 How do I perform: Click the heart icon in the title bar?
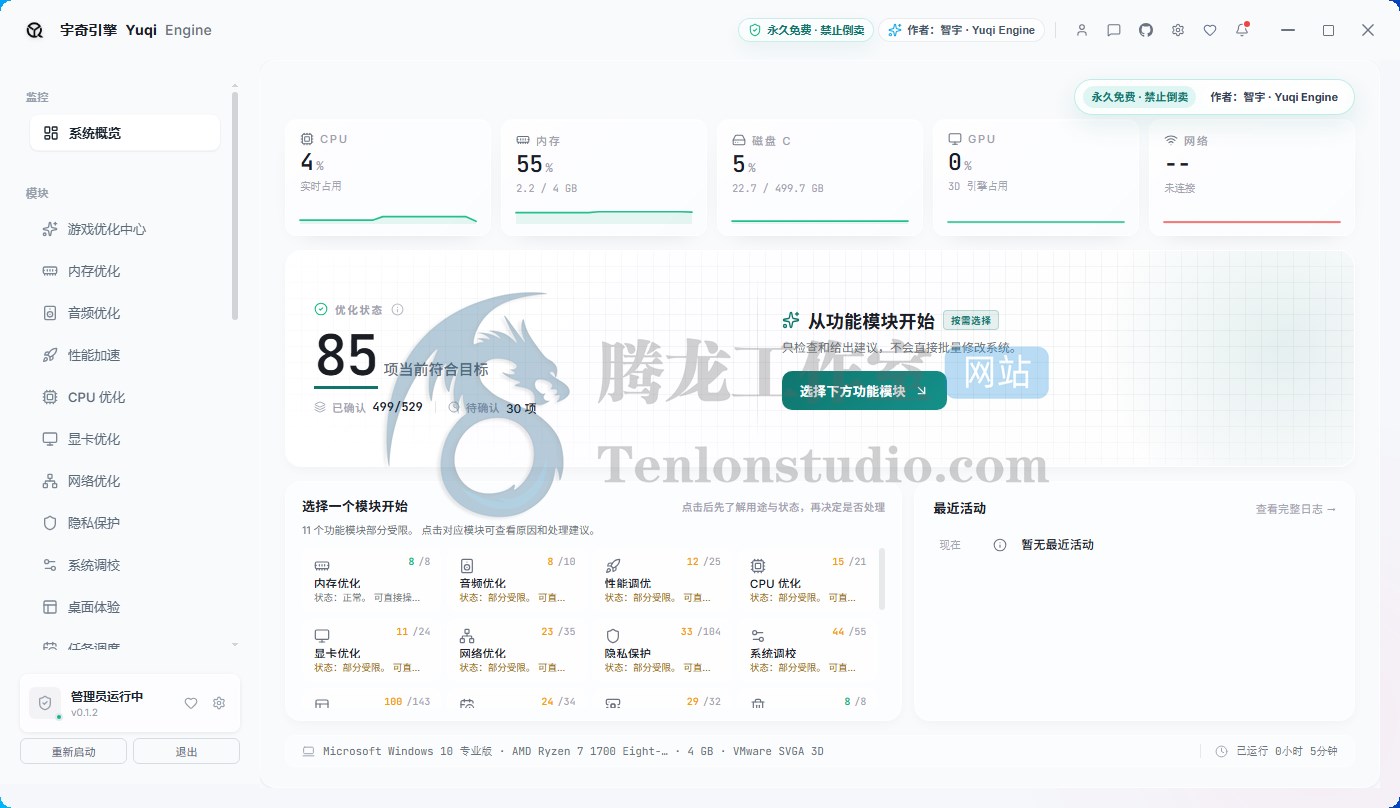click(1210, 30)
